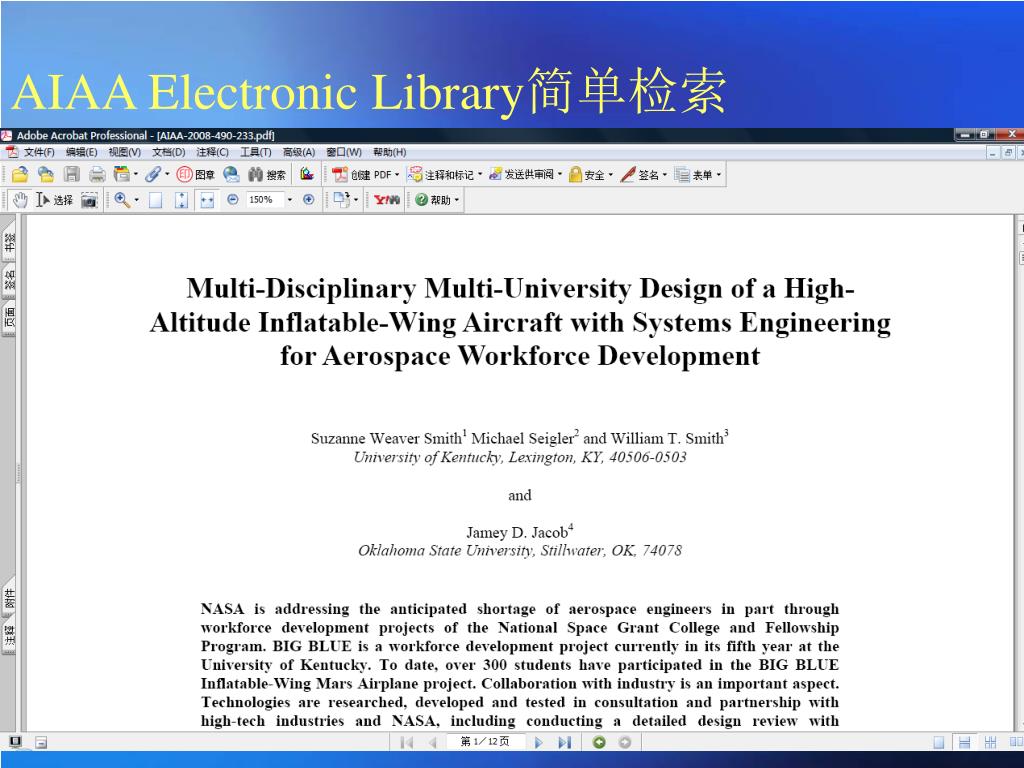
Task: Click the zoom out minus button
Action: [232, 200]
